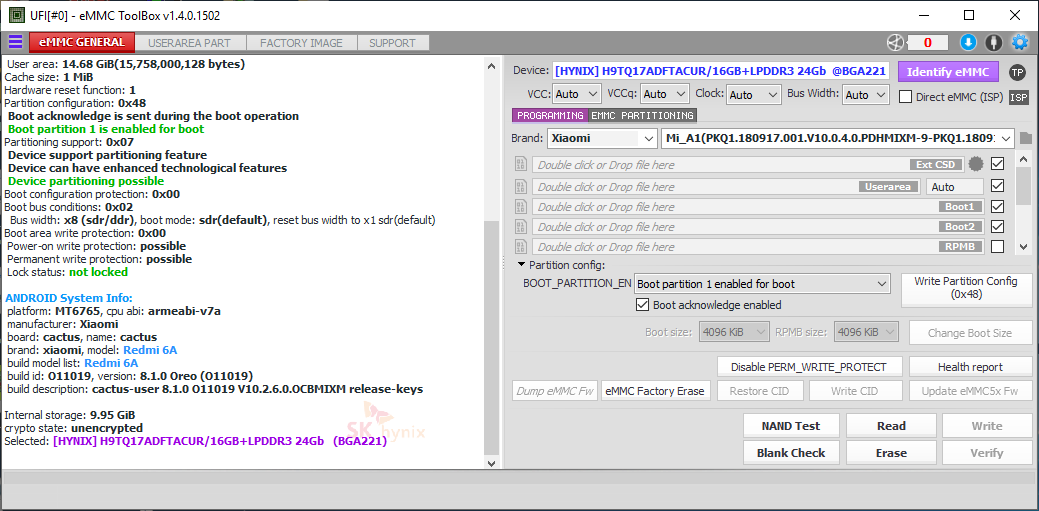Switch to the eMMC GENERAL tab
The width and height of the screenshot is (1039, 511).
point(82,42)
